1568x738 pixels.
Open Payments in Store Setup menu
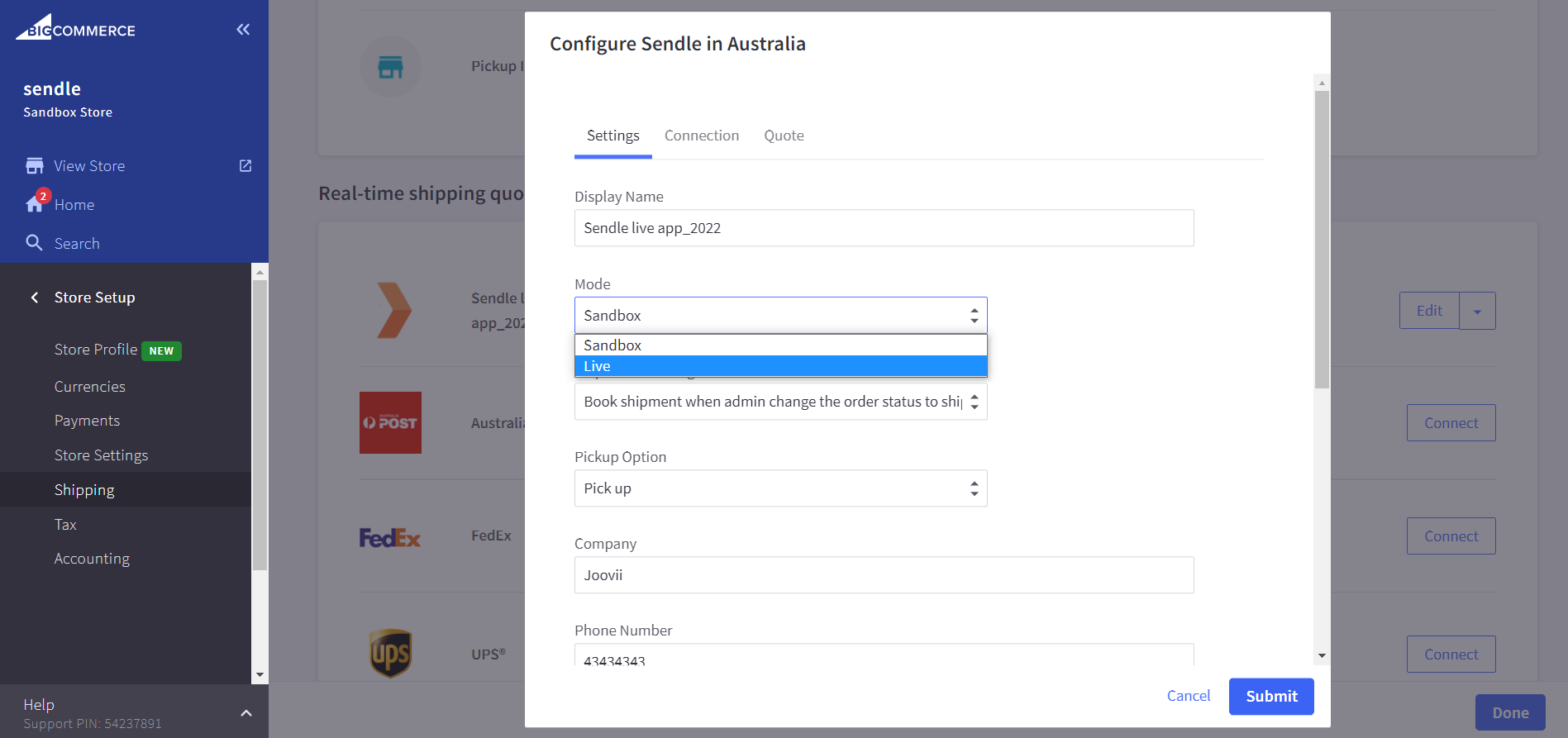click(x=87, y=421)
